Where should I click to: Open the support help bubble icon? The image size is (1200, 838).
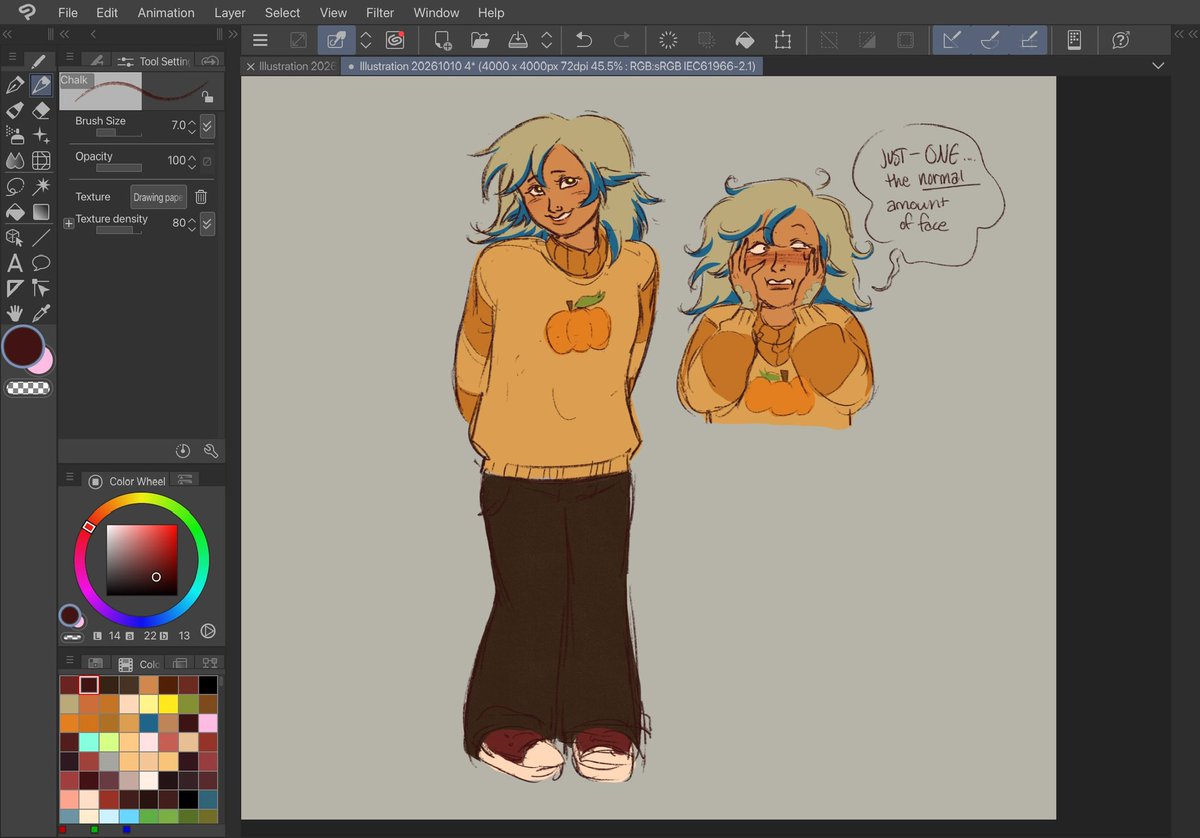(x=1121, y=40)
